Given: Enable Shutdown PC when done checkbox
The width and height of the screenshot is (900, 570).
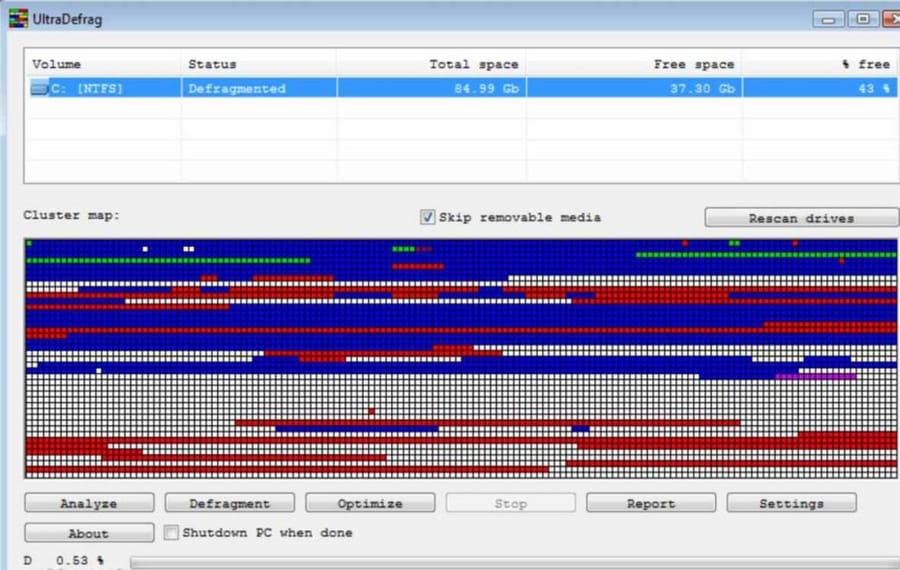Looking at the screenshot, I should tap(171, 533).
